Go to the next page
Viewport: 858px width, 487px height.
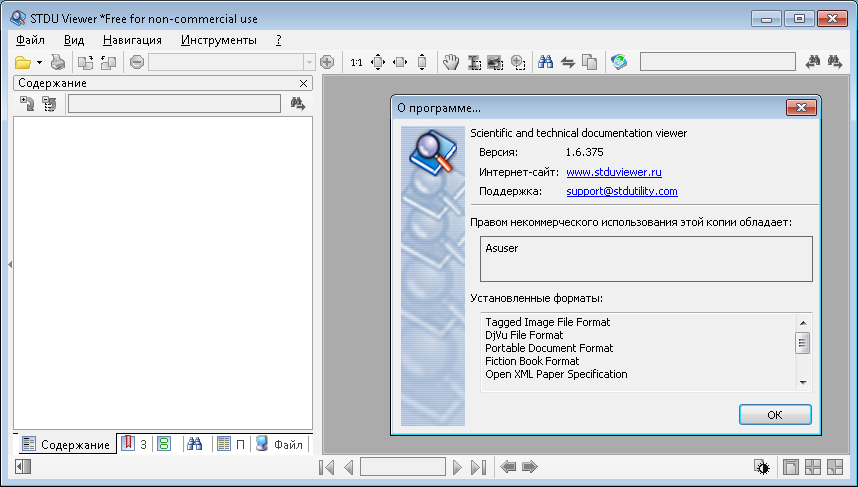(457, 467)
